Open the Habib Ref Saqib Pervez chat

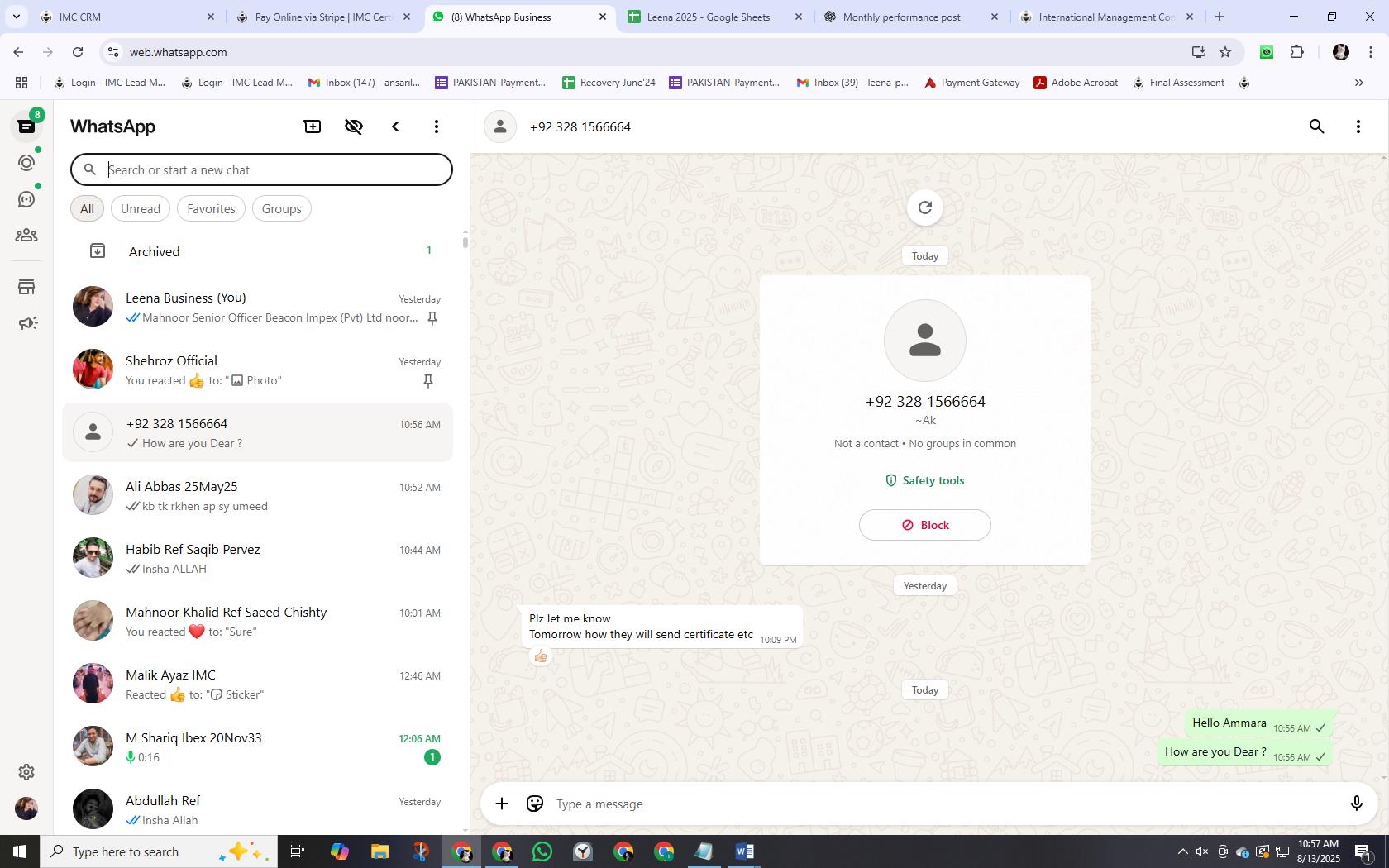tap(258, 558)
